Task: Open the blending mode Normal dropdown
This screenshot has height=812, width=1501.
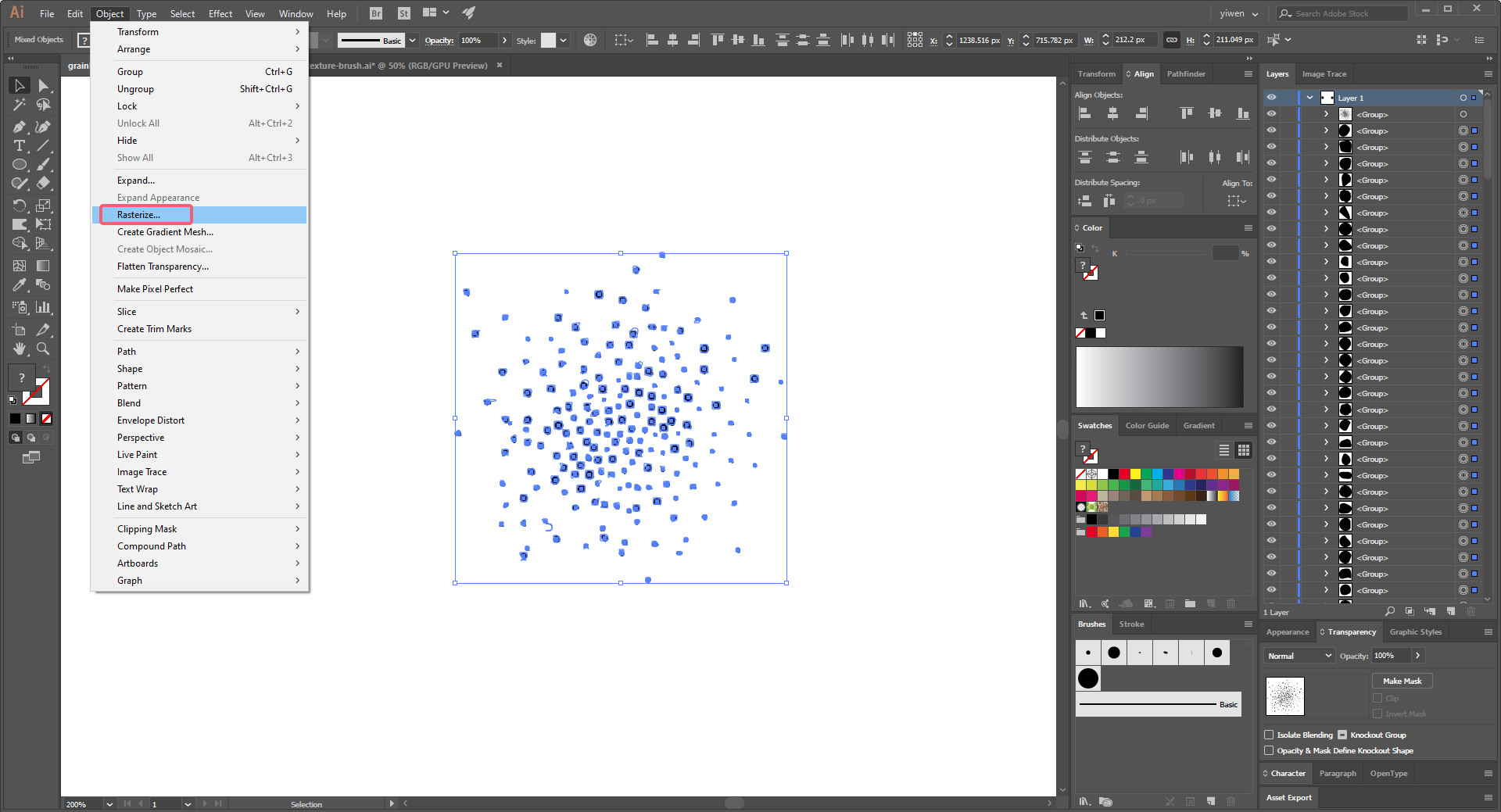Action: 1299,656
